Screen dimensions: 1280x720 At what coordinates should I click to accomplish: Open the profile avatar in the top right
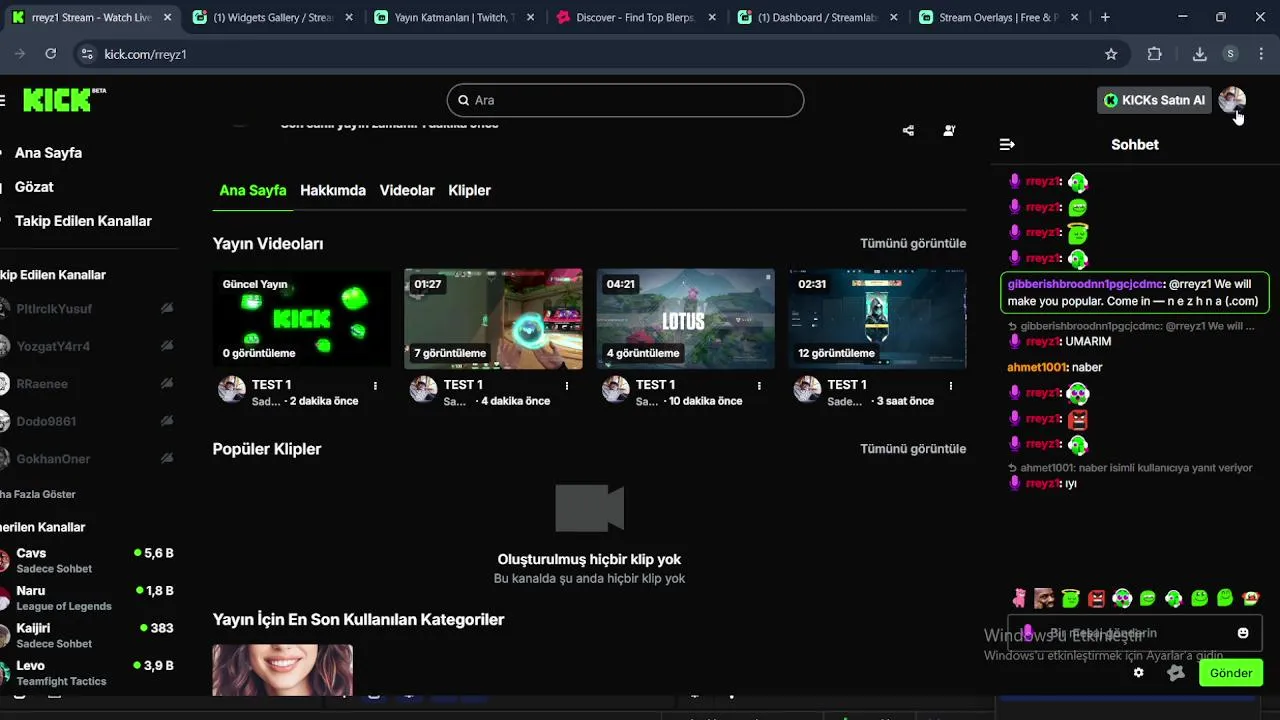coord(1232,100)
